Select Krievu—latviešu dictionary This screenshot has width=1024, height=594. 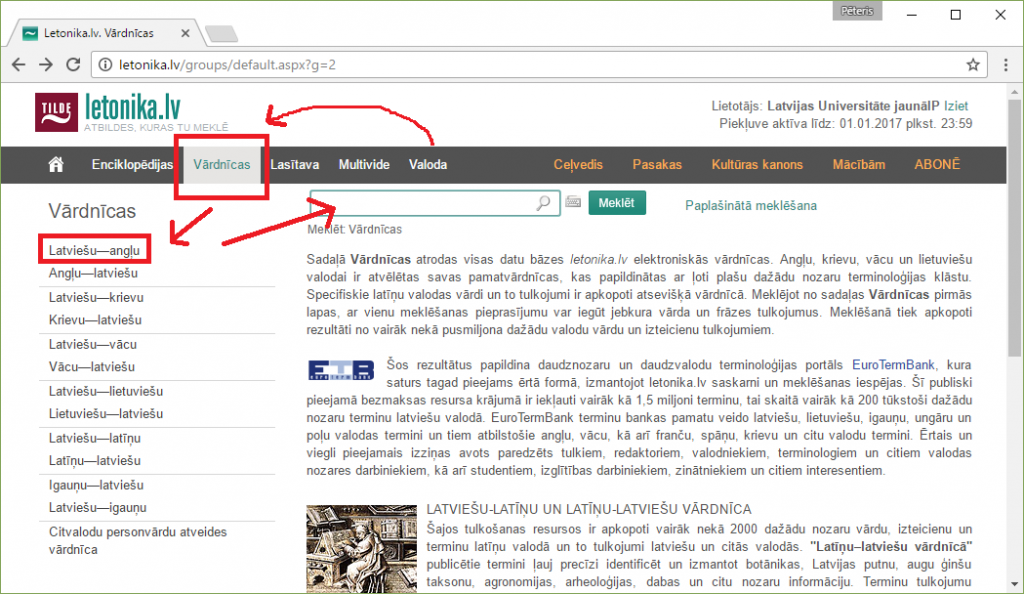coord(95,320)
